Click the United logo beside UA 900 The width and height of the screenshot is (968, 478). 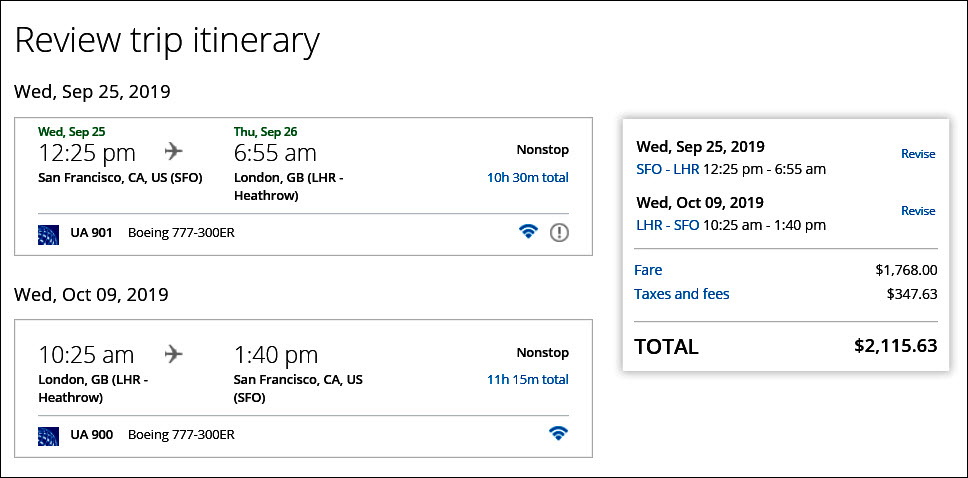[x=48, y=435]
